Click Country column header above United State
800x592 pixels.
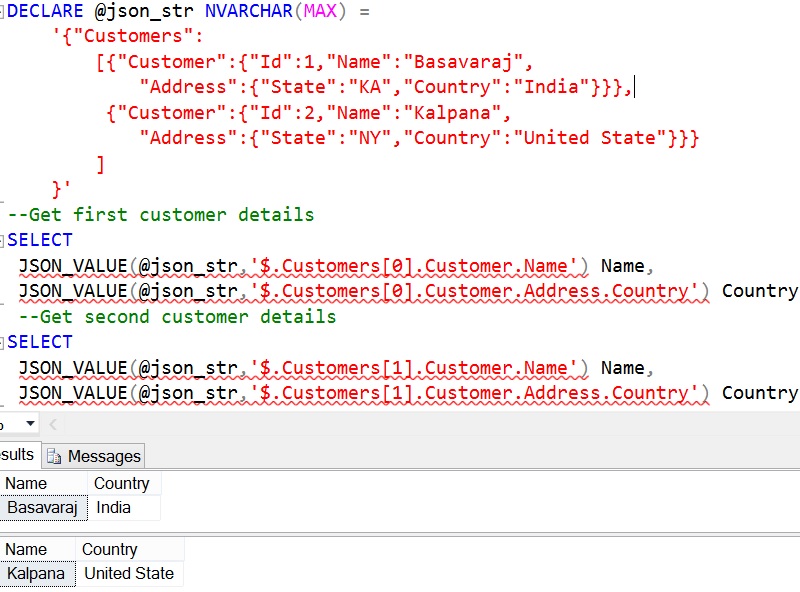coord(130,549)
